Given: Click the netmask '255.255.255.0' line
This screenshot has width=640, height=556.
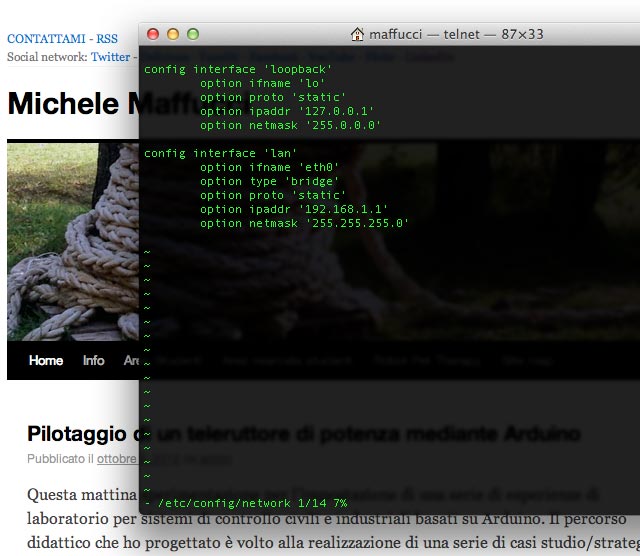Looking at the screenshot, I should 304,223.
